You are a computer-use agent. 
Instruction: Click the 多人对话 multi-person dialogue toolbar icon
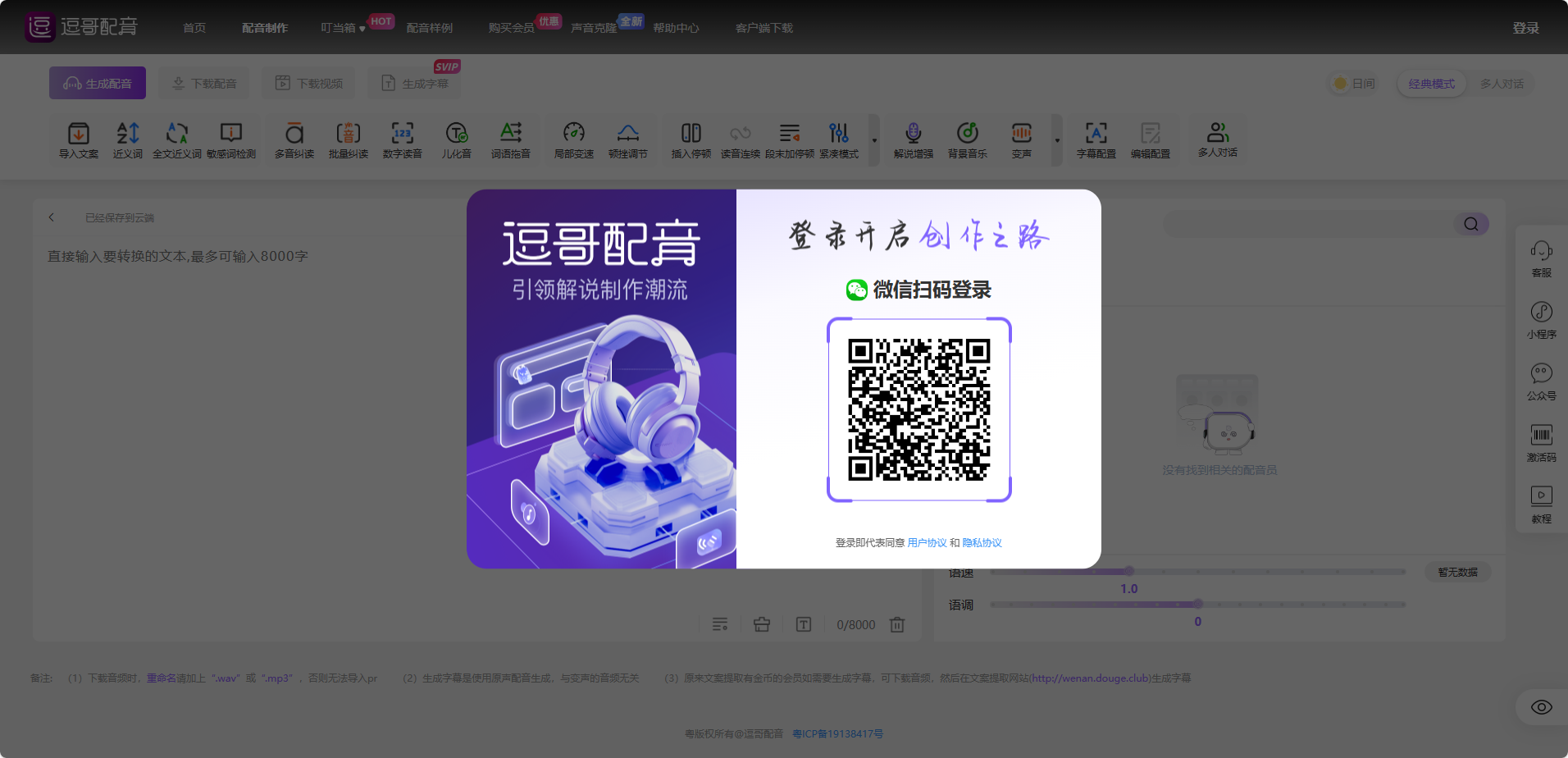(1218, 139)
